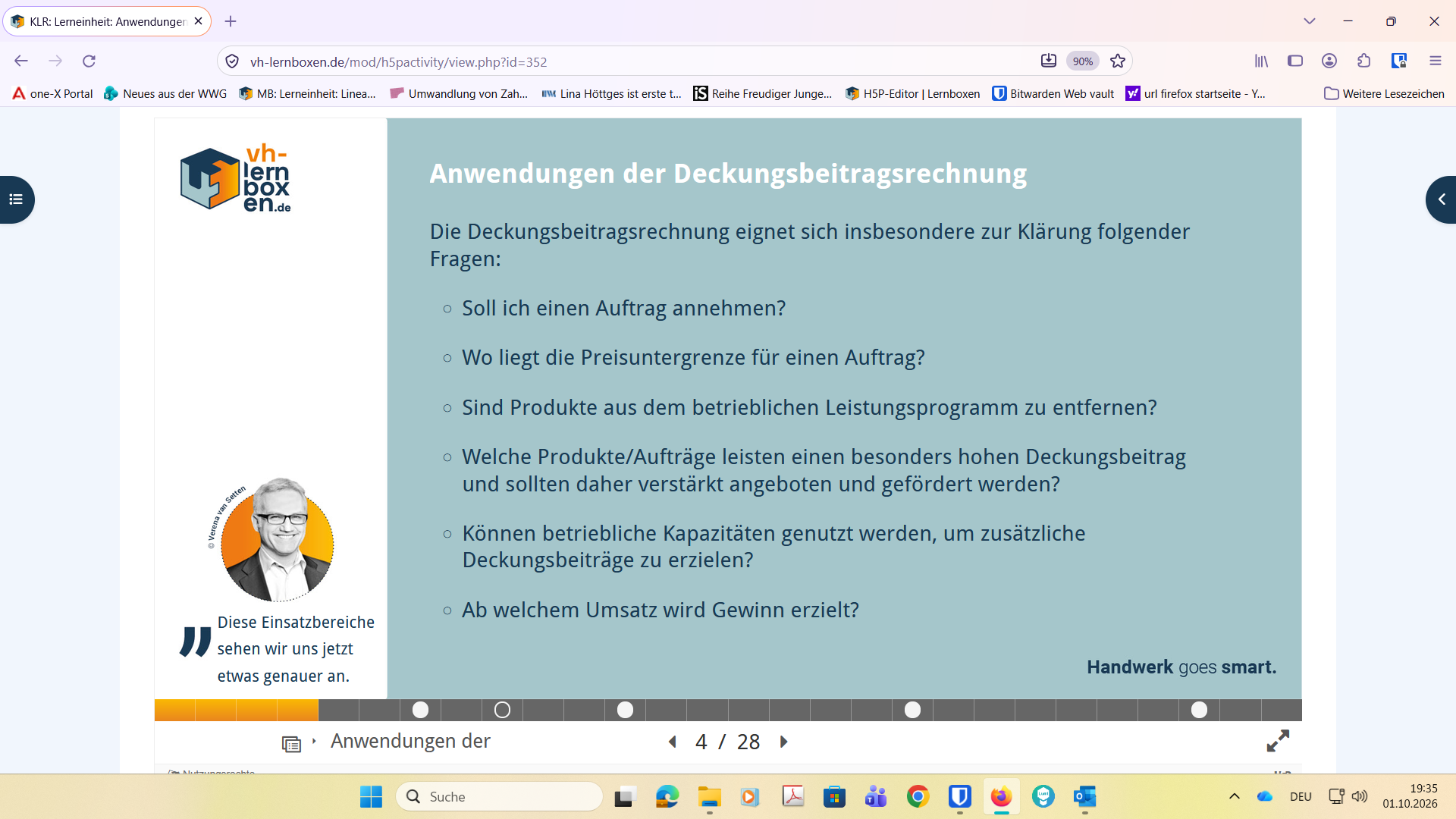Show hidden system tray icons
The image size is (1456, 819).
1235,796
